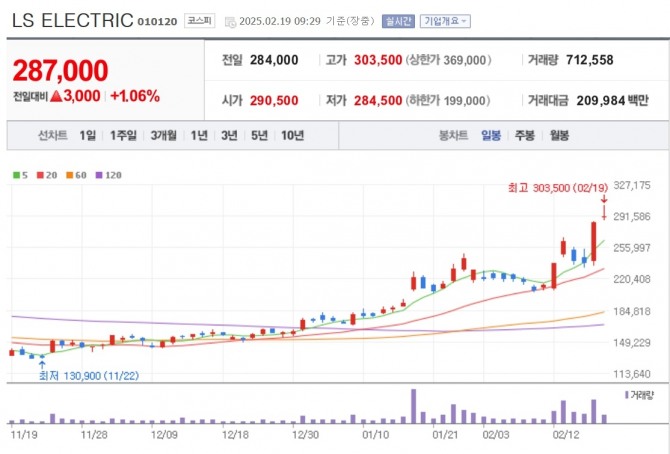This screenshot has height=454, width=670.
Task: Click the 상한가 369,000 text
Action: click(x=448, y=60)
